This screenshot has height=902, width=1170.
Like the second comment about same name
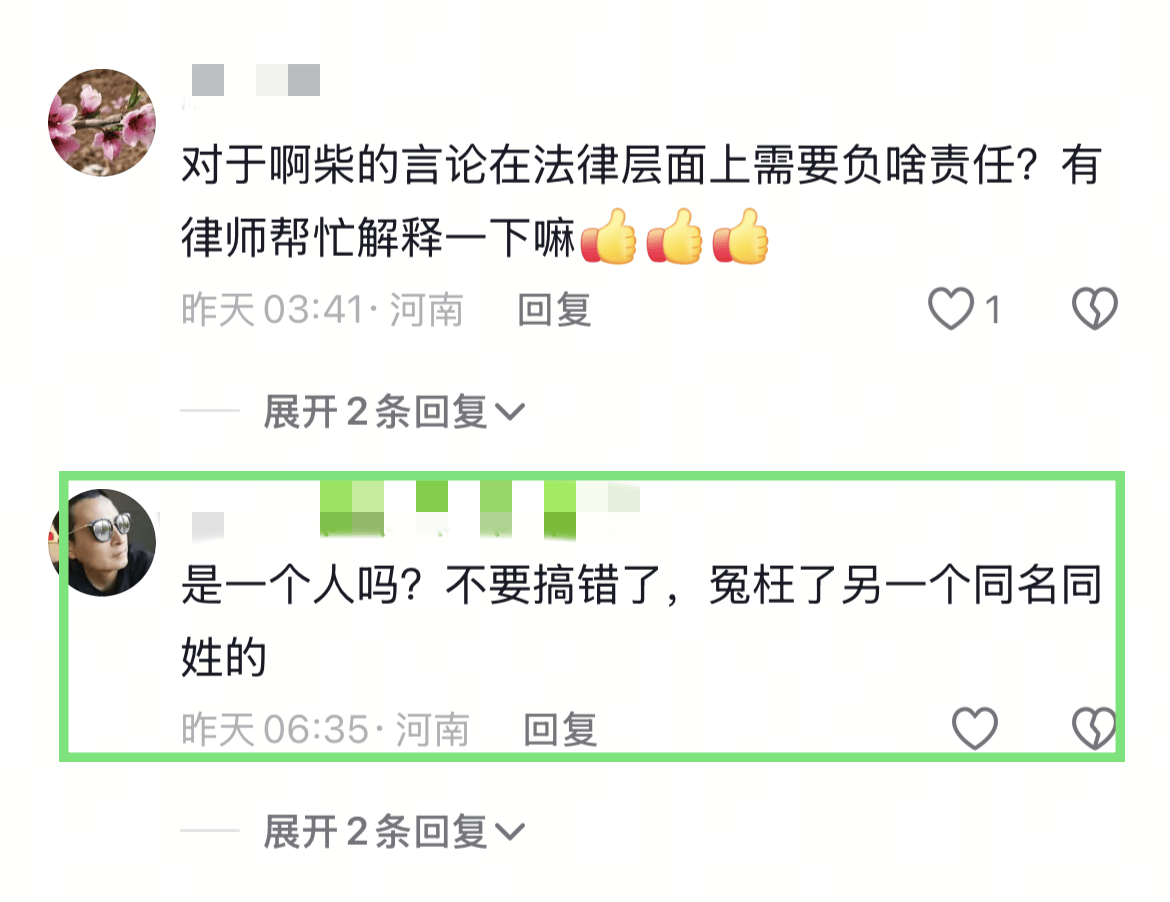[975, 728]
